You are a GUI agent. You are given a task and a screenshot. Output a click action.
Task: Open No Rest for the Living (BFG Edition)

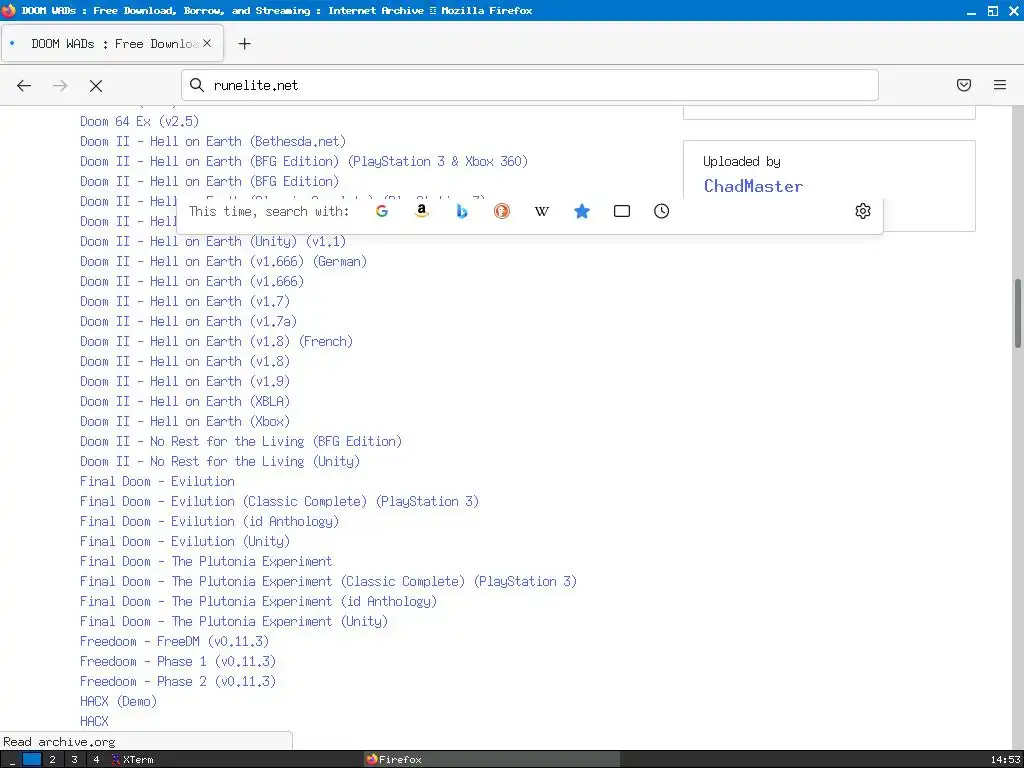click(x=241, y=441)
